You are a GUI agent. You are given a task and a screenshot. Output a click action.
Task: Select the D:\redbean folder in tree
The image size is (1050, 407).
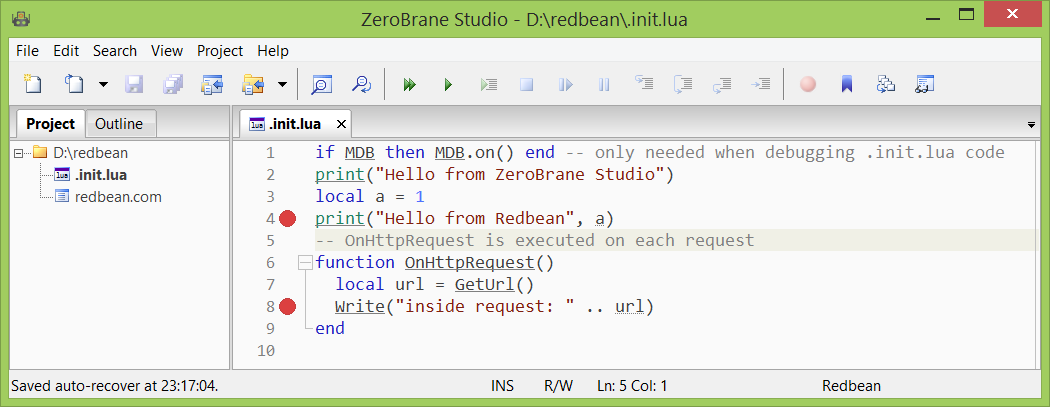(x=90, y=153)
